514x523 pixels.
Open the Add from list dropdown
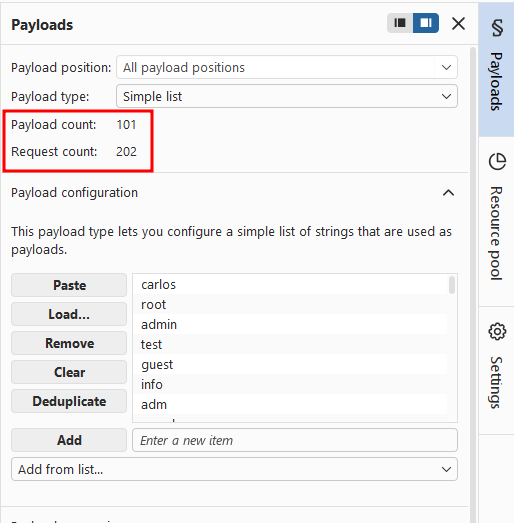(234, 469)
